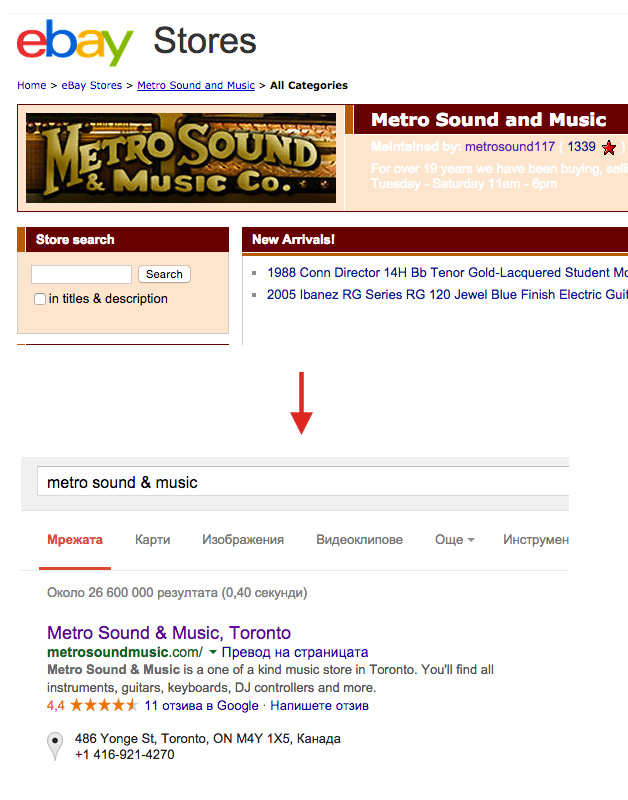Open the 'Metro Sound & Music, Toronto' result
The width and height of the screenshot is (628, 800).
pos(169,633)
